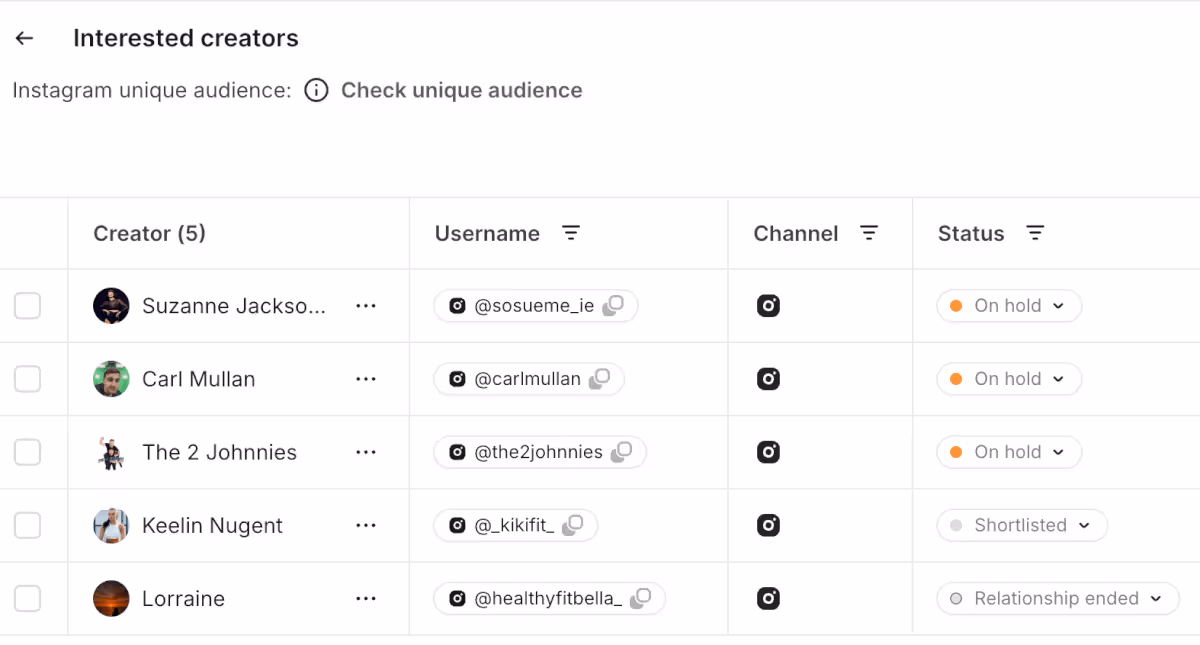This screenshot has height=645, width=1200.
Task: Click the back arrow icon
Action: pos(25,38)
